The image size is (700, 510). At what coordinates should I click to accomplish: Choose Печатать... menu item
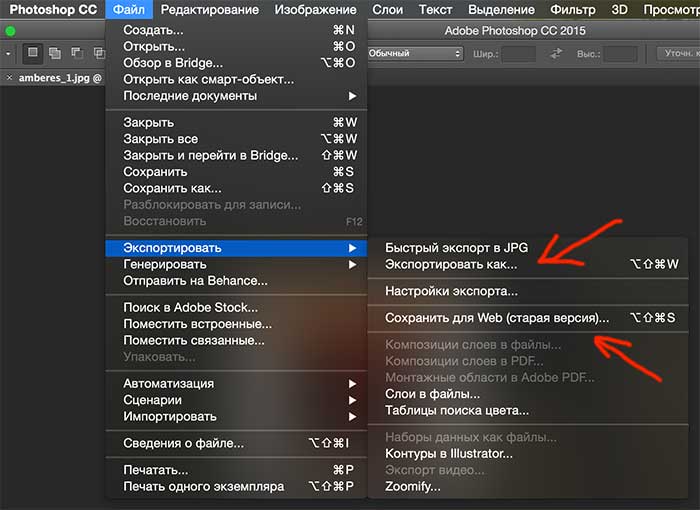(x=237, y=470)
